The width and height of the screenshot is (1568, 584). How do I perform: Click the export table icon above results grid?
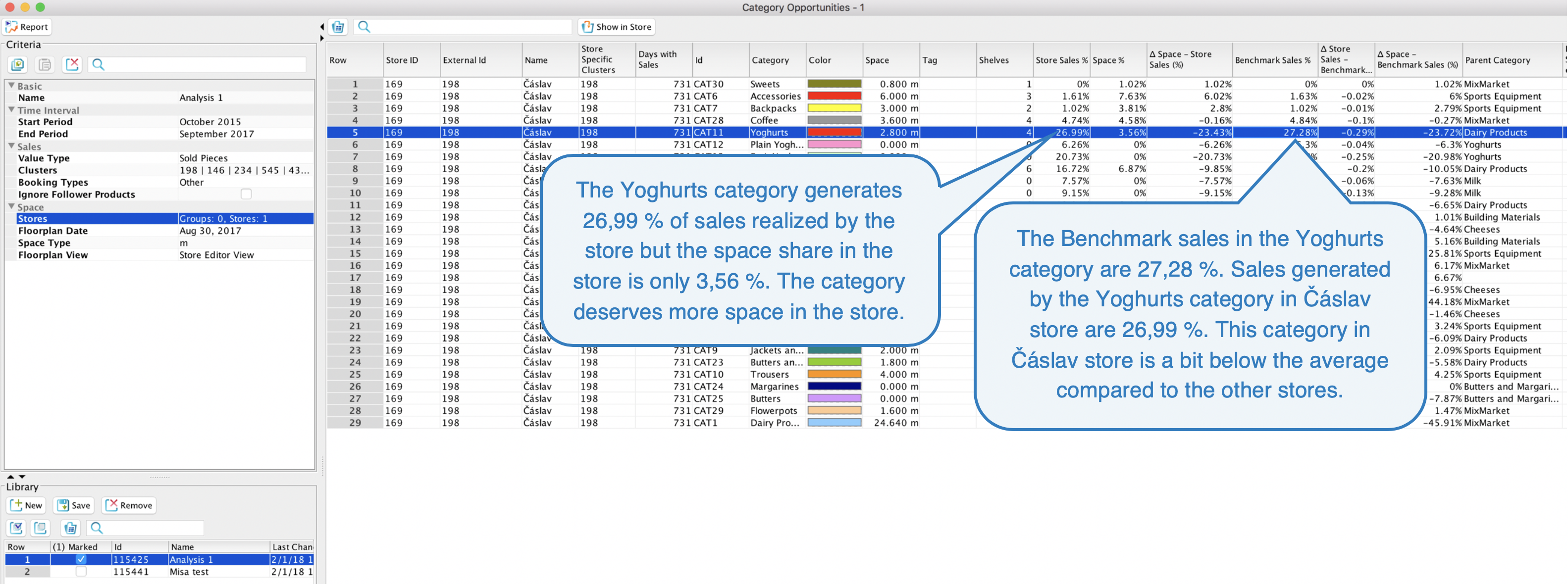pyautogui.click(x=338, y=27)
